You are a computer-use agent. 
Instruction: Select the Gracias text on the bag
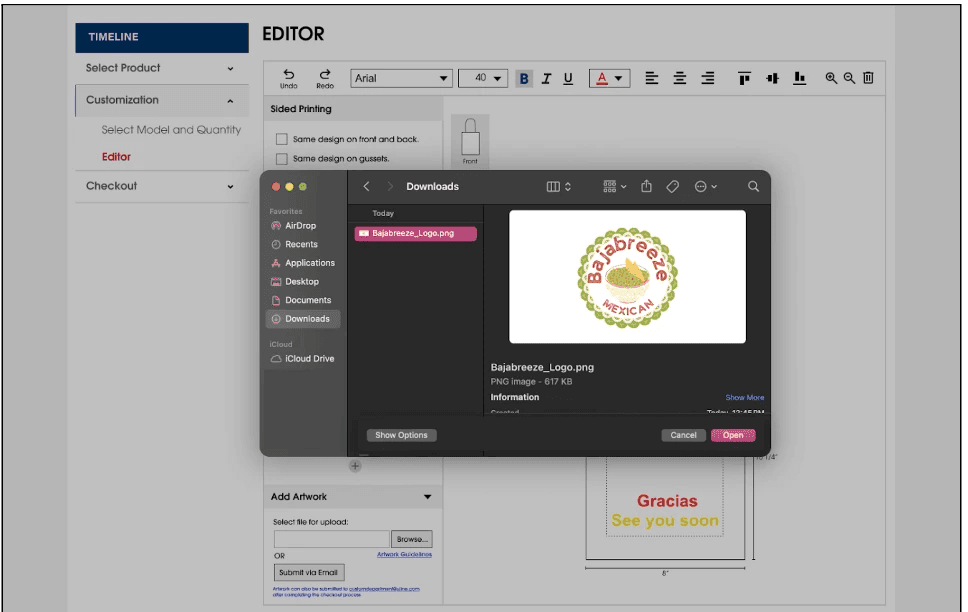point(667,501)
